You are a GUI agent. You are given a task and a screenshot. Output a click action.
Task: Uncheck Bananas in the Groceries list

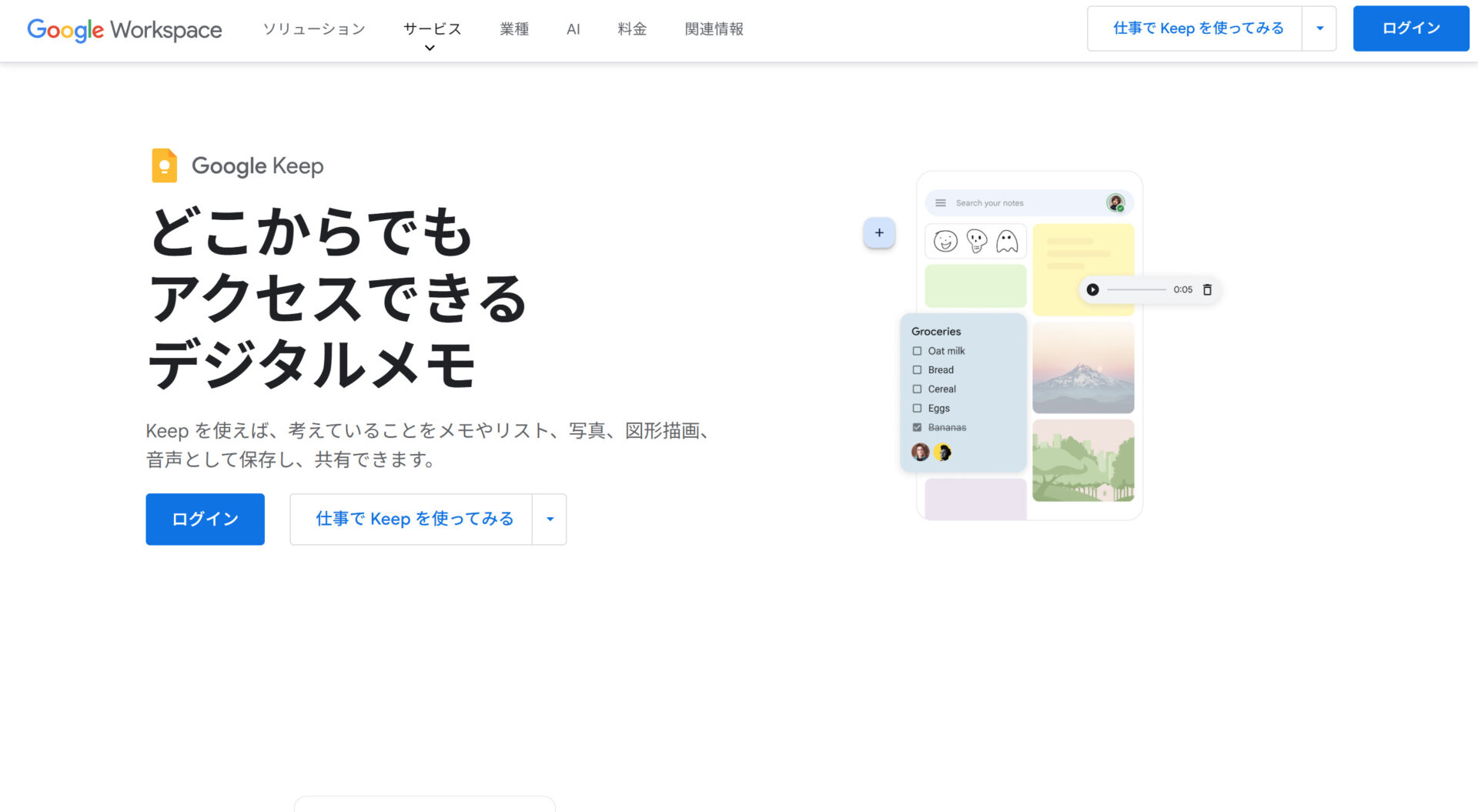pos(916,427)
